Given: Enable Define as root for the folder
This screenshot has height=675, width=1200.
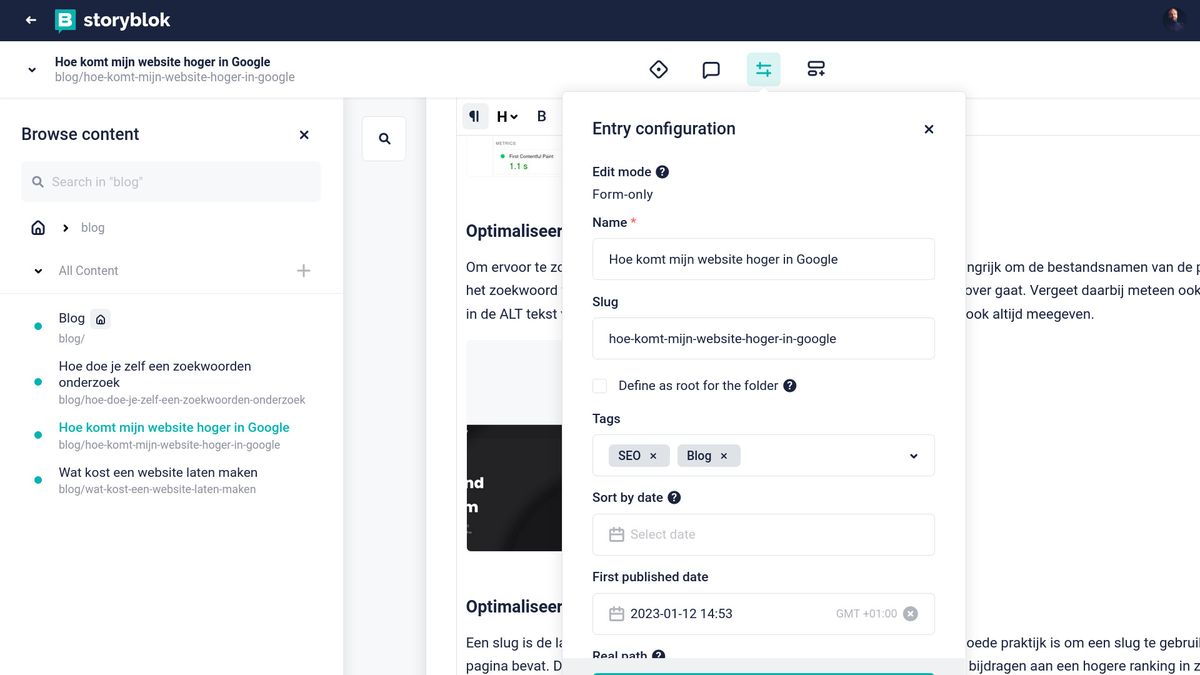Looking at the screenshot, I should pos(600,386).
